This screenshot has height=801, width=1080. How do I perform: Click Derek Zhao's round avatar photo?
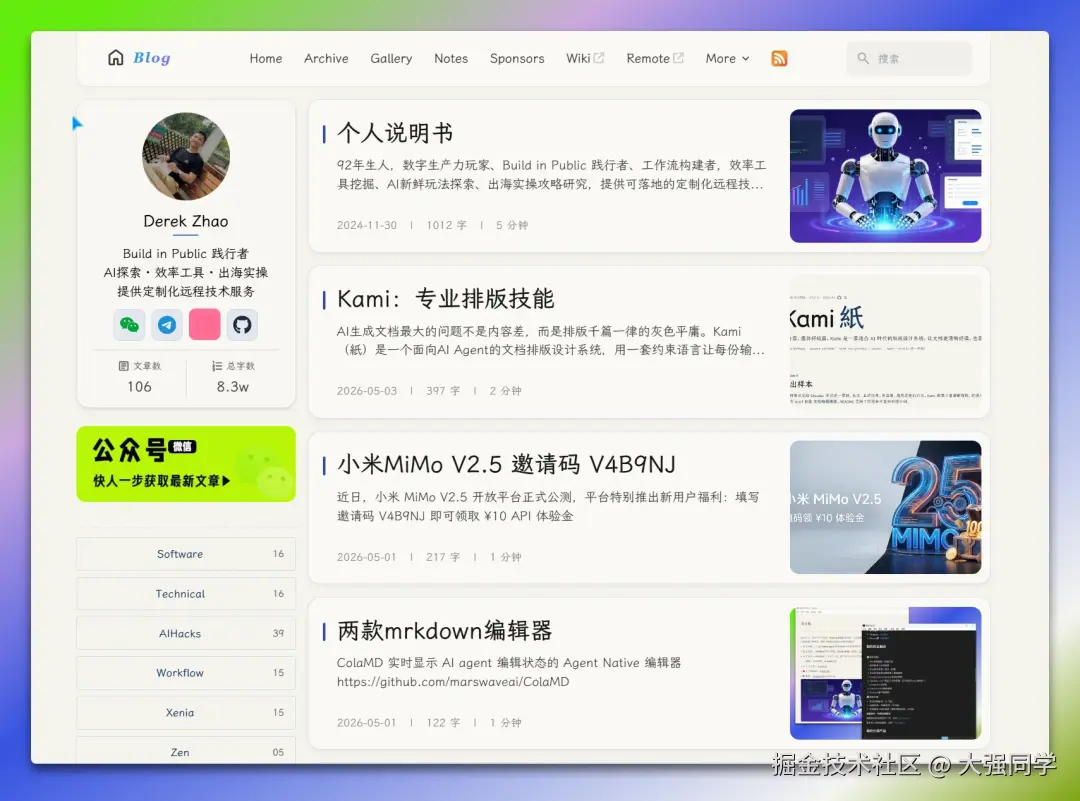tap(186, 156)
